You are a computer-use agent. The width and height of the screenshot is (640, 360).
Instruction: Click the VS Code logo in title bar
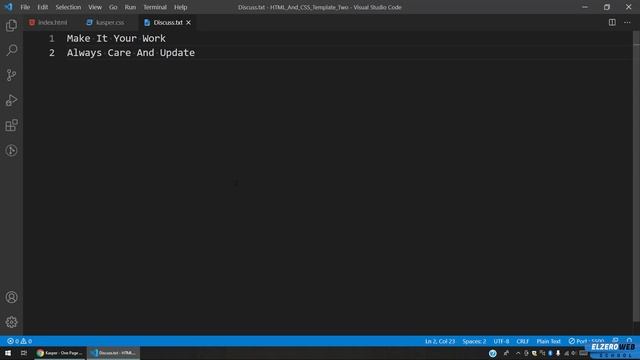coord(9,7)
